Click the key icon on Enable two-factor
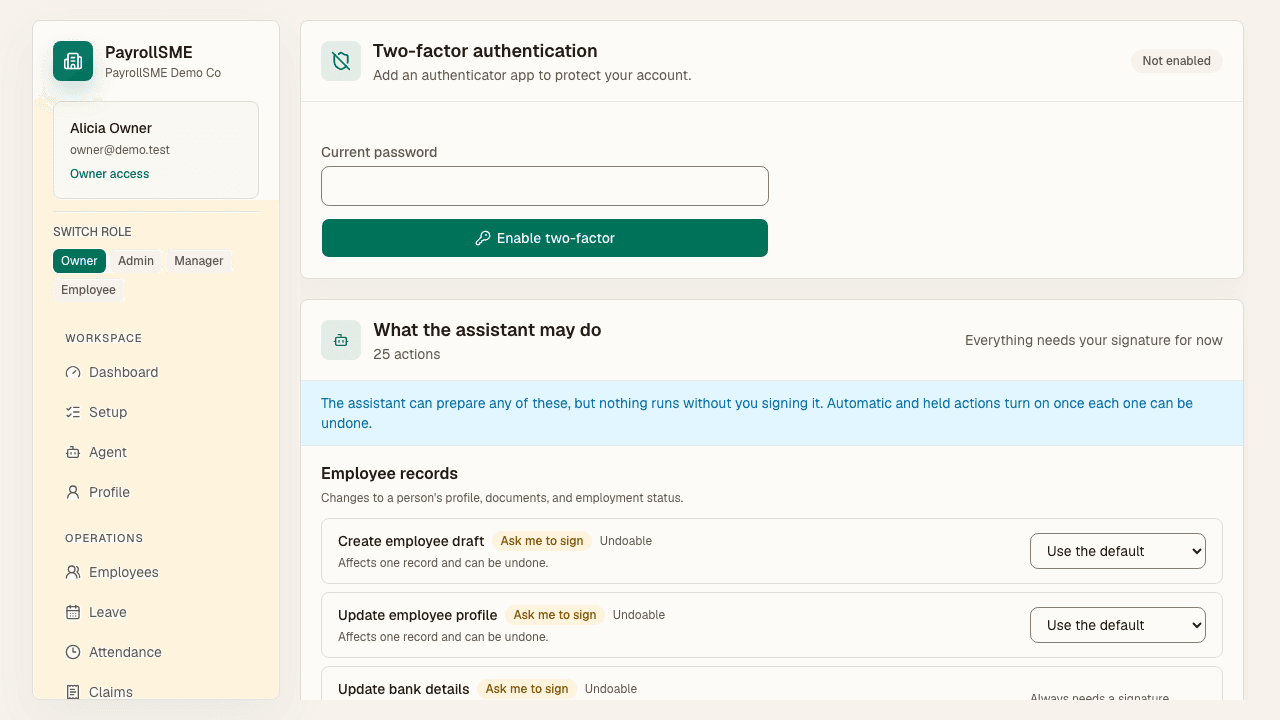Image resolution: width=1280 pixels, height=720 pixels. point(483,238)
